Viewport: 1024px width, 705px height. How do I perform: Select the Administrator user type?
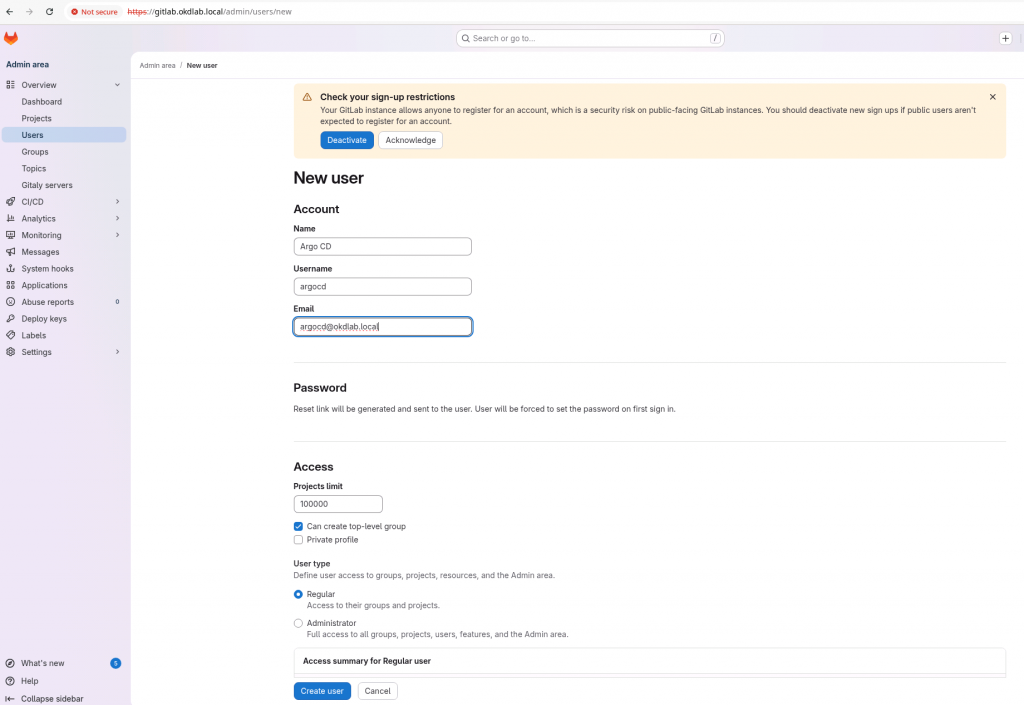pos(298,623)
